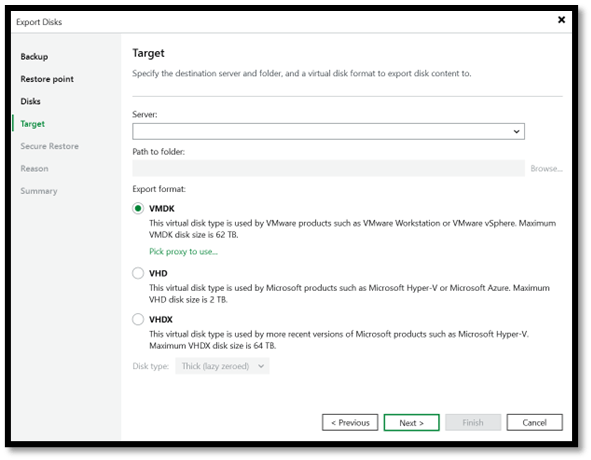591x460 pixels.
Task: Open the Reason wizard step
Action: click(34, 169)
